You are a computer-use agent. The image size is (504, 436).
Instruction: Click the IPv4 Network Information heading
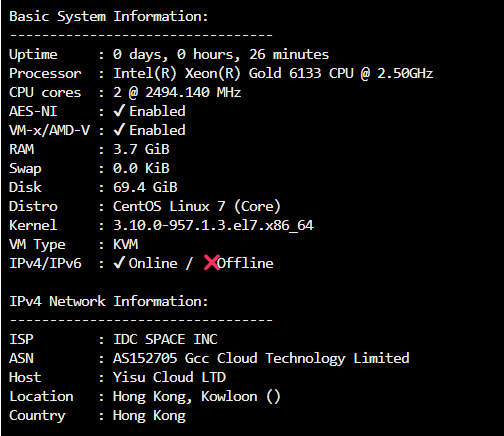[x=109, y=301]
